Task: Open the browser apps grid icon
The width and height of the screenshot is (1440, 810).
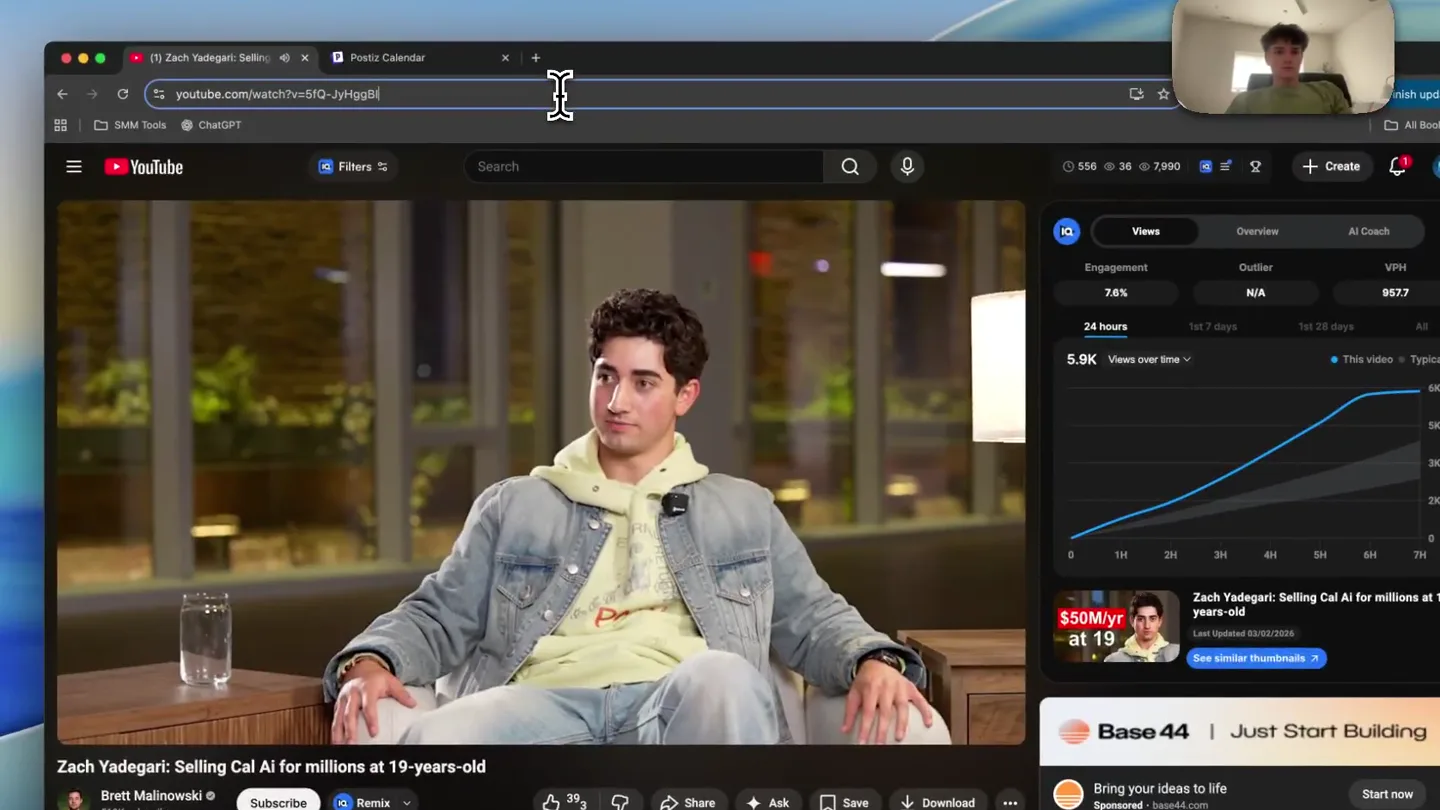Action: [61, 125]
